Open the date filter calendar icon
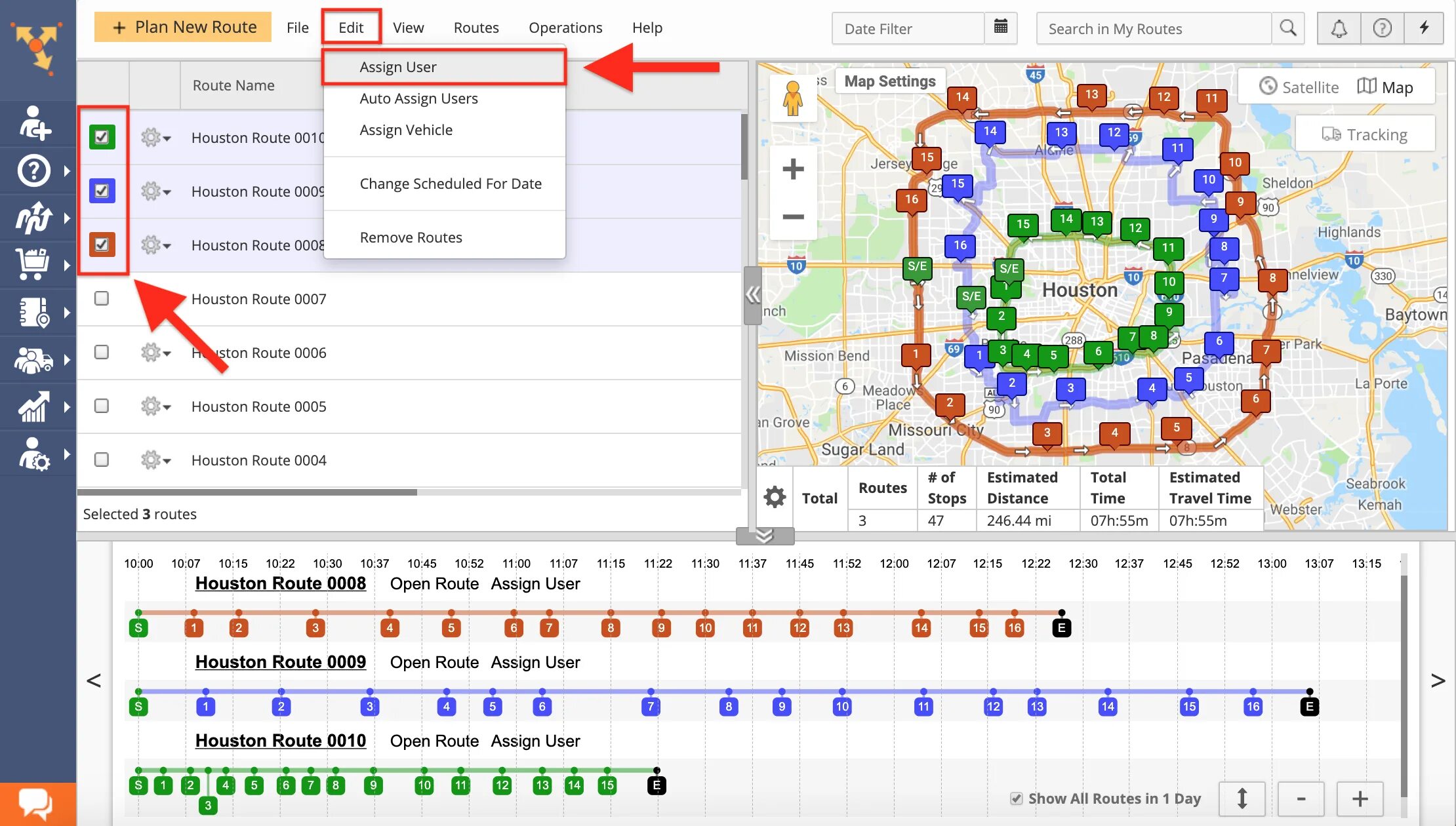The height and width of the screenshot is (826, 1456). [1000, 28]
